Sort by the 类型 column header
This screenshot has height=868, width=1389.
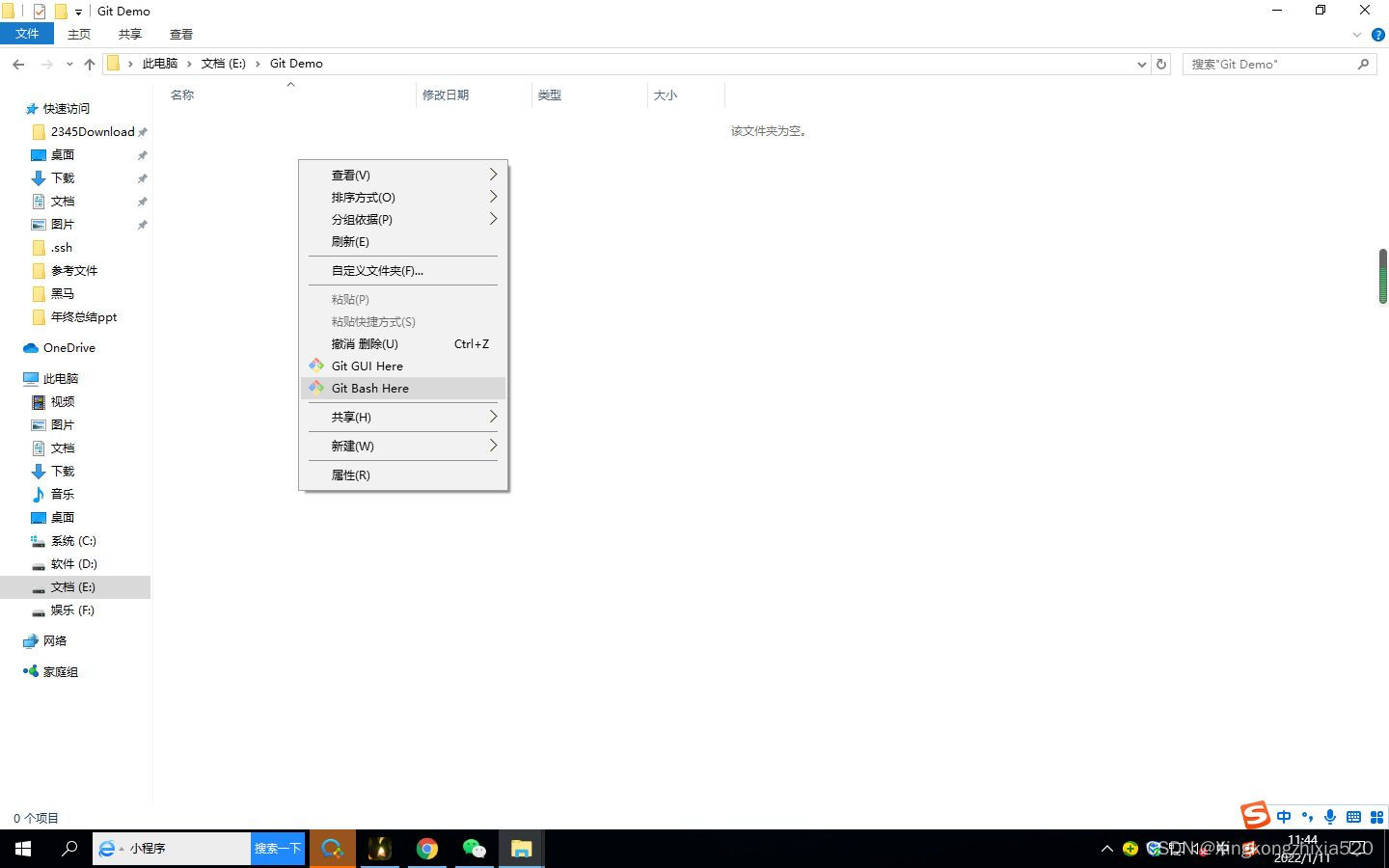[x=550, y=95]
